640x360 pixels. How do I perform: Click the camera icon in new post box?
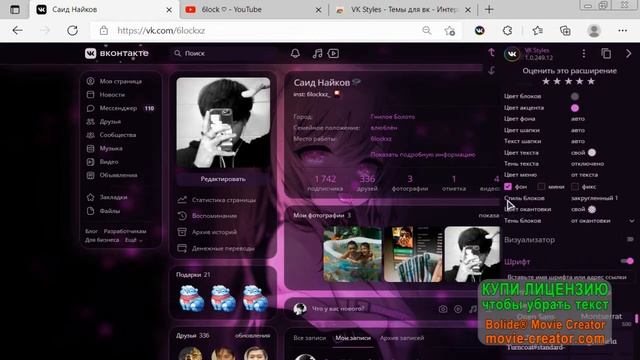point(443,309)
